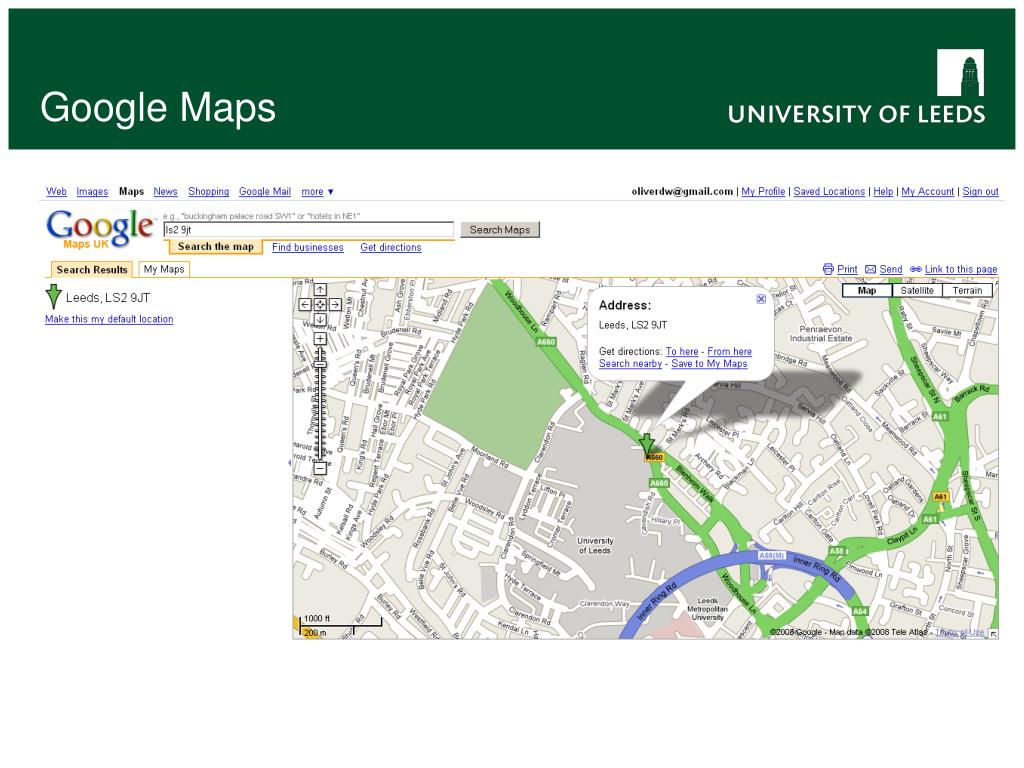
Task: Click Sign out
Action: click(980, 191)
